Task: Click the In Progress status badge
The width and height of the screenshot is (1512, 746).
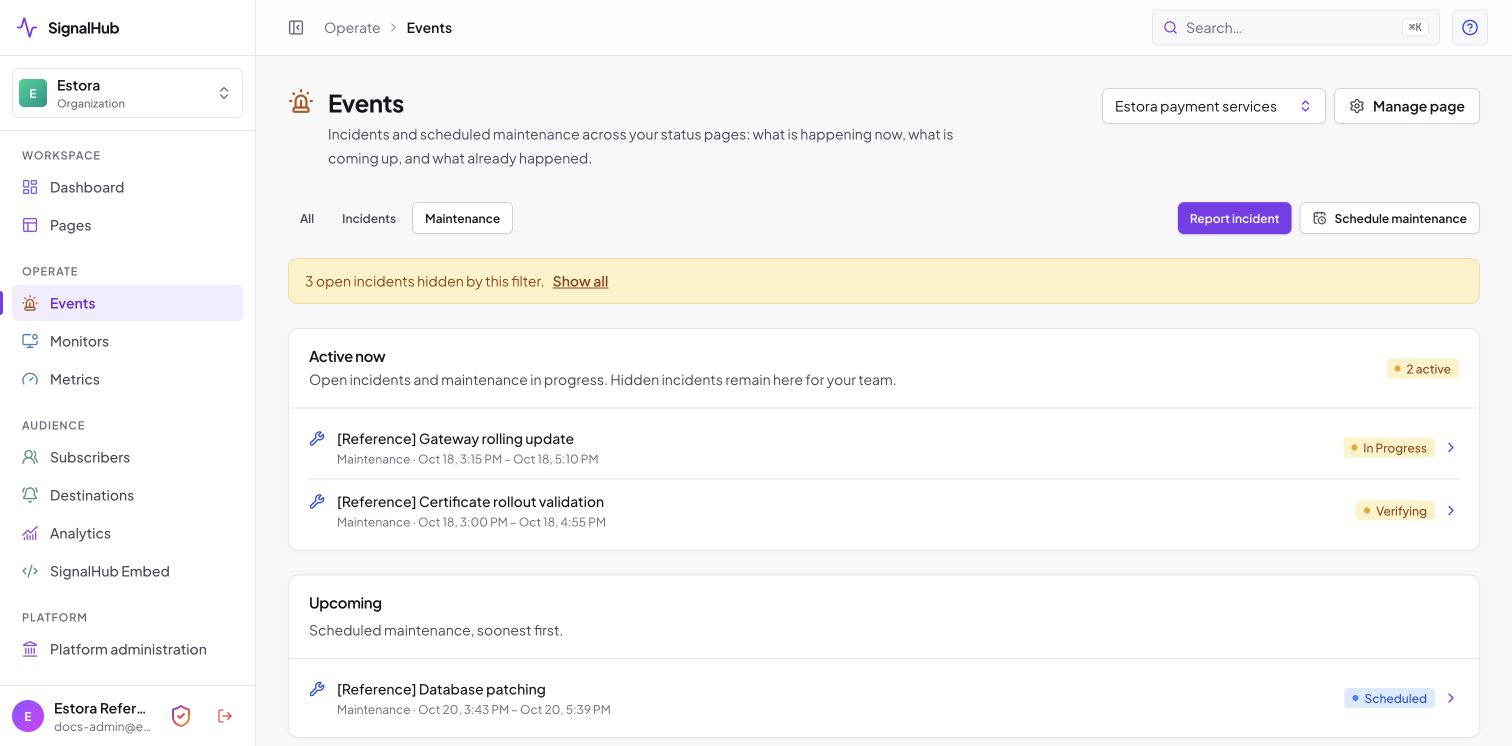Action: (1389, 448)
